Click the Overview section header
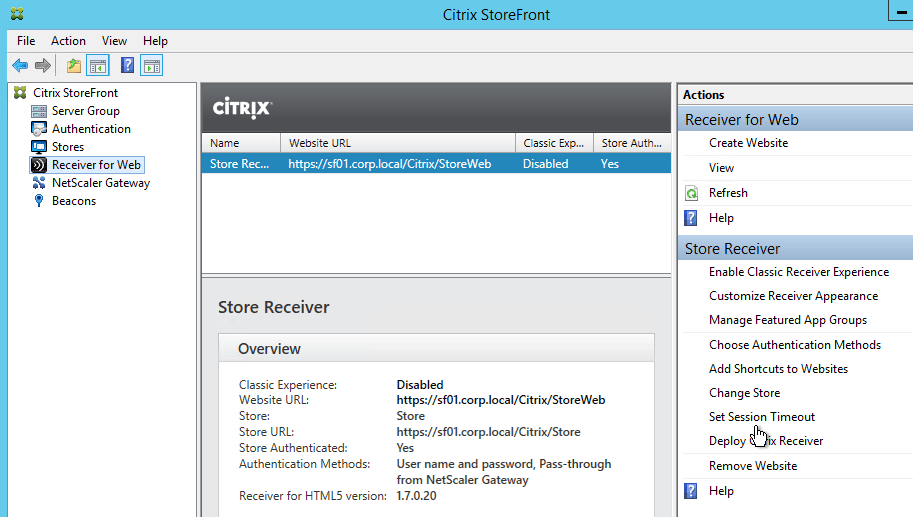 point(436,348)
